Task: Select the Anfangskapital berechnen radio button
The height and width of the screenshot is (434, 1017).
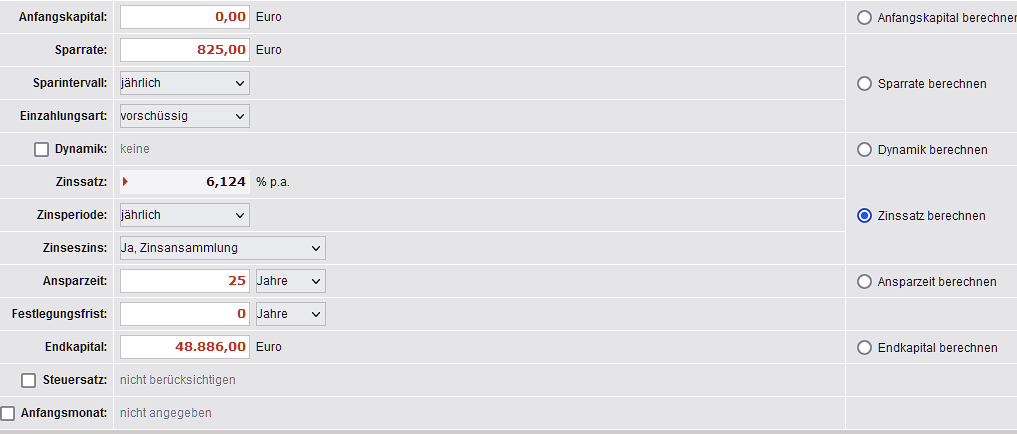Action: pos(865,18)
